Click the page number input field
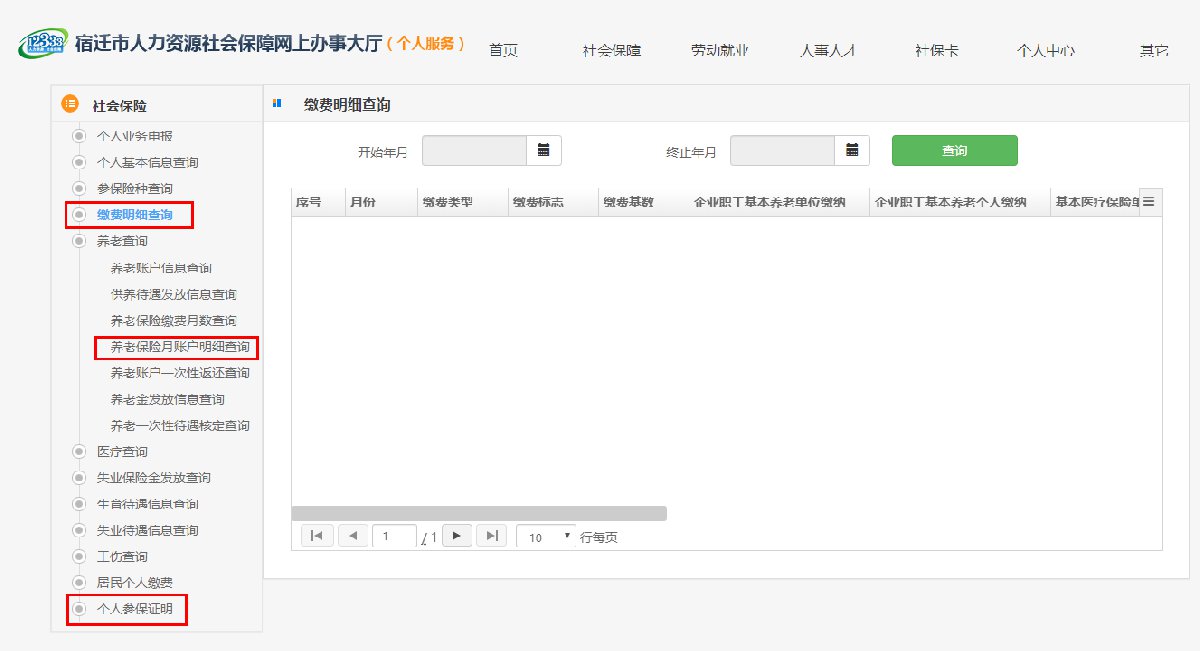 (394, 537)
